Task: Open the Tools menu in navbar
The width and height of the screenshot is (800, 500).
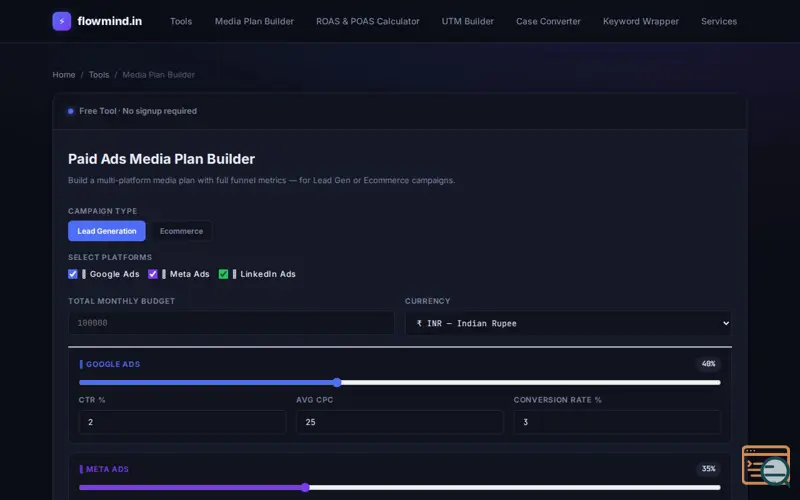Action: [181, 21]
